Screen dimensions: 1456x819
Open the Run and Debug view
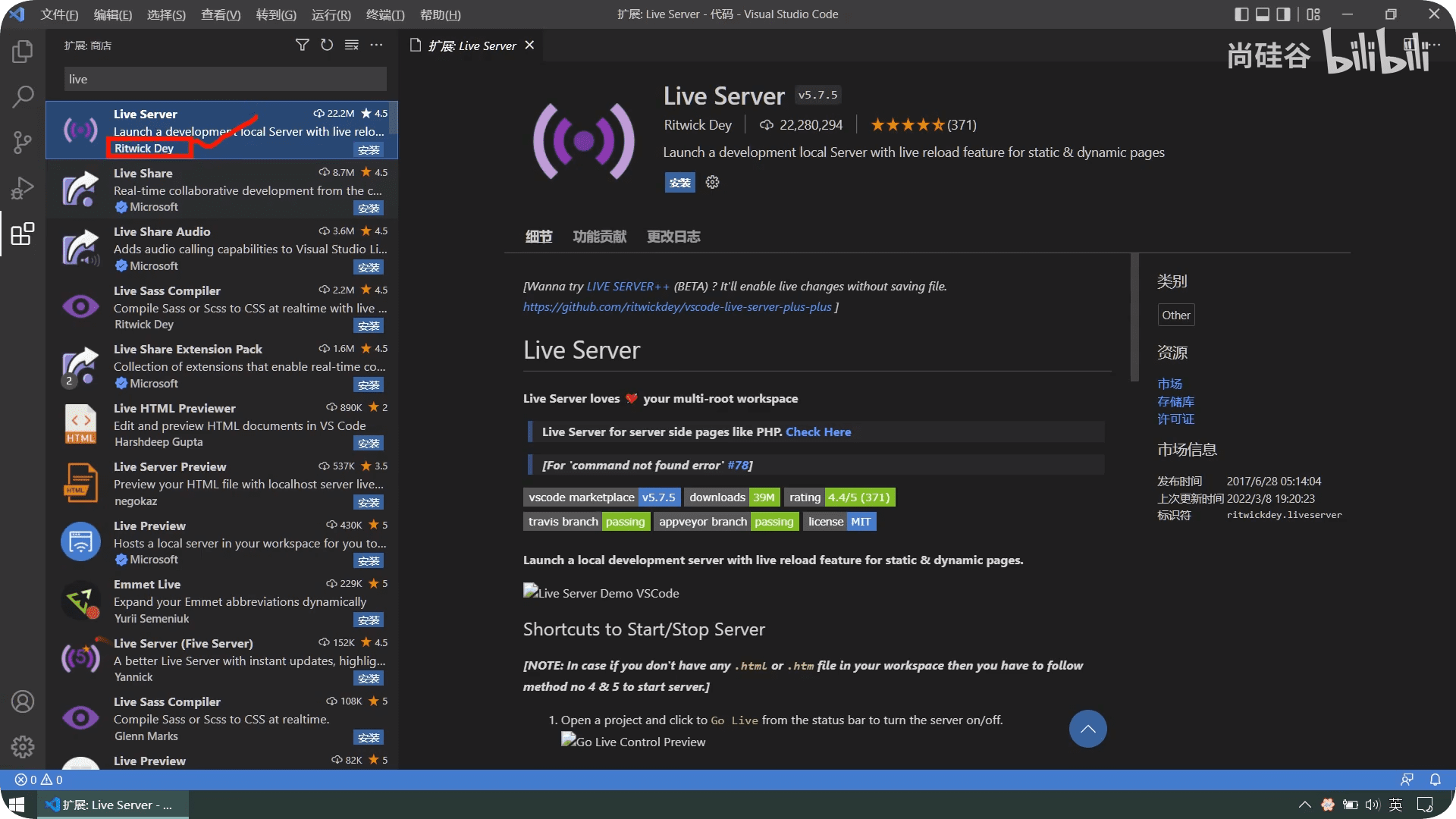[23, 187]
